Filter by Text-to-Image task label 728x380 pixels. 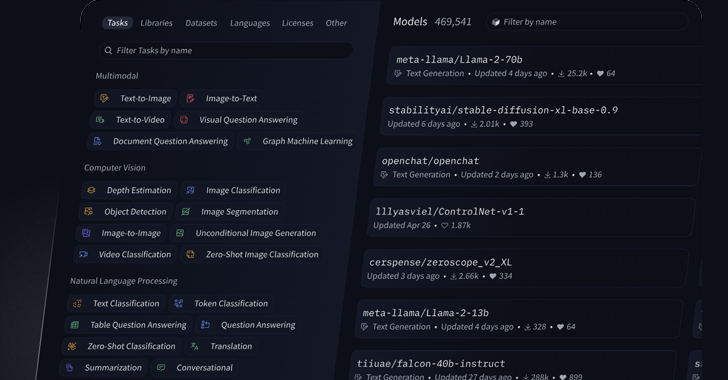[x=146, y=98]
